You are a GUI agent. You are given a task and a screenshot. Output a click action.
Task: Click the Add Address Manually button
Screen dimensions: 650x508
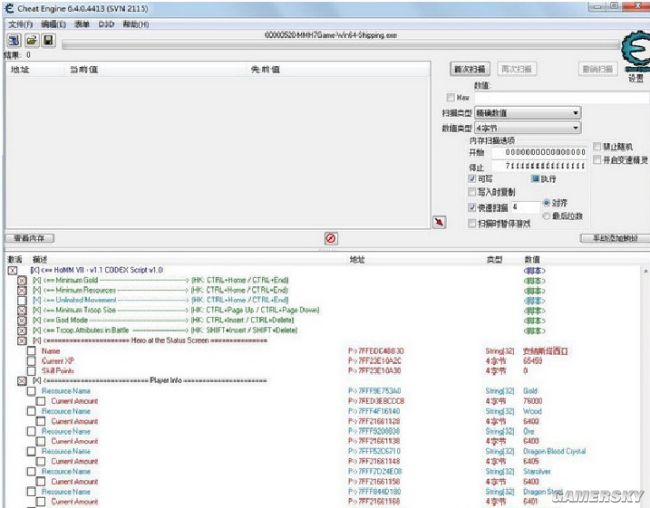tap(615, 238)
